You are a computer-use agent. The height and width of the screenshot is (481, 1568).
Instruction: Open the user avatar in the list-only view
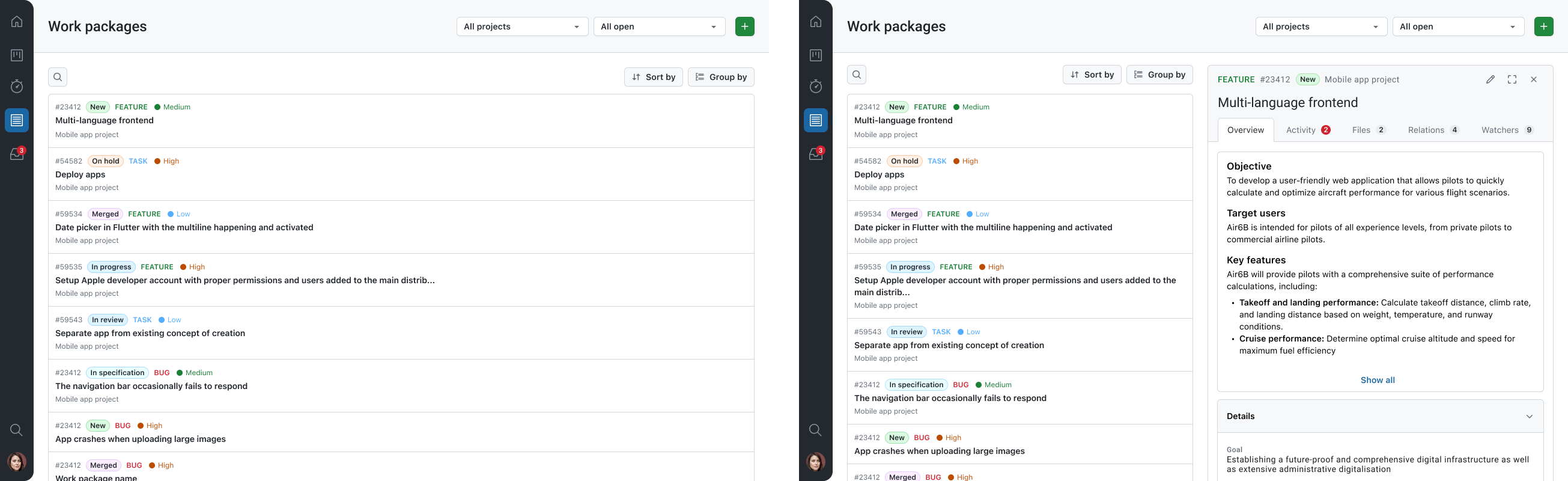[x=17, y=462]
